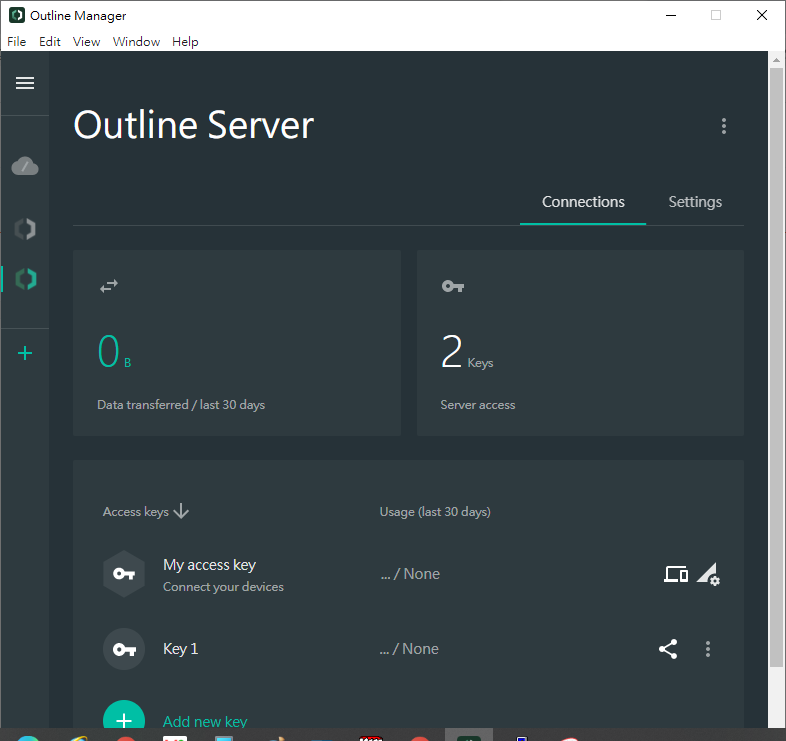This screenshot has height=741, width=786.
Task: Sort by Access keys column arrow
Action: tap(181, 511)
